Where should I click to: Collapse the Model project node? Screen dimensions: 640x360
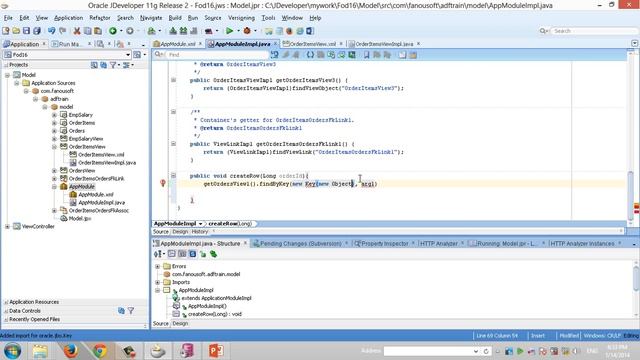7,75
